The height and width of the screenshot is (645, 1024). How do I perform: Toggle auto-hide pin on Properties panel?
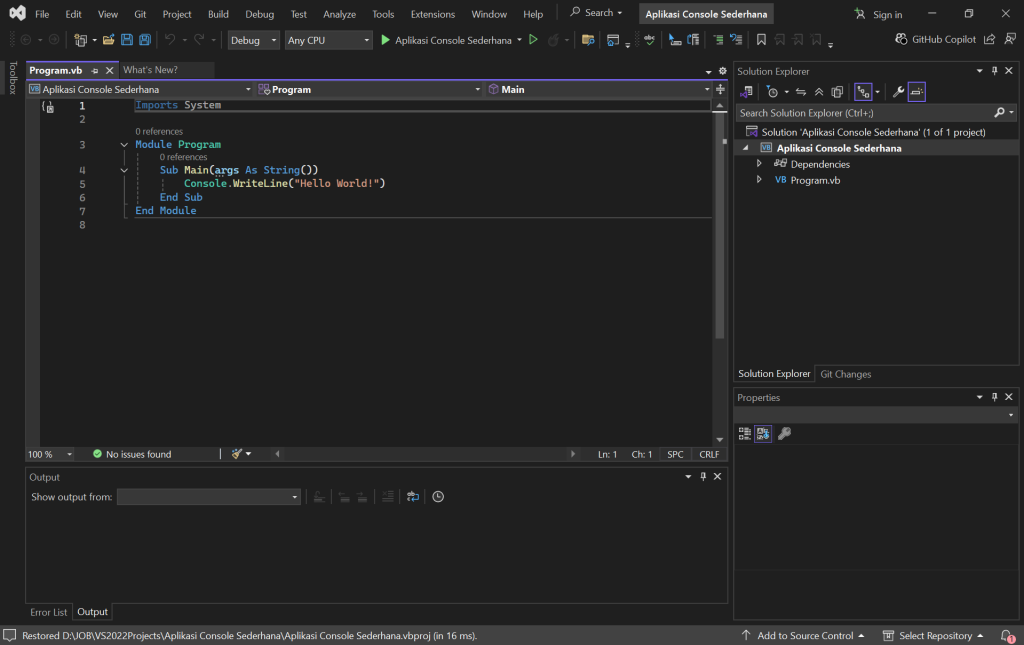(995, 397)
